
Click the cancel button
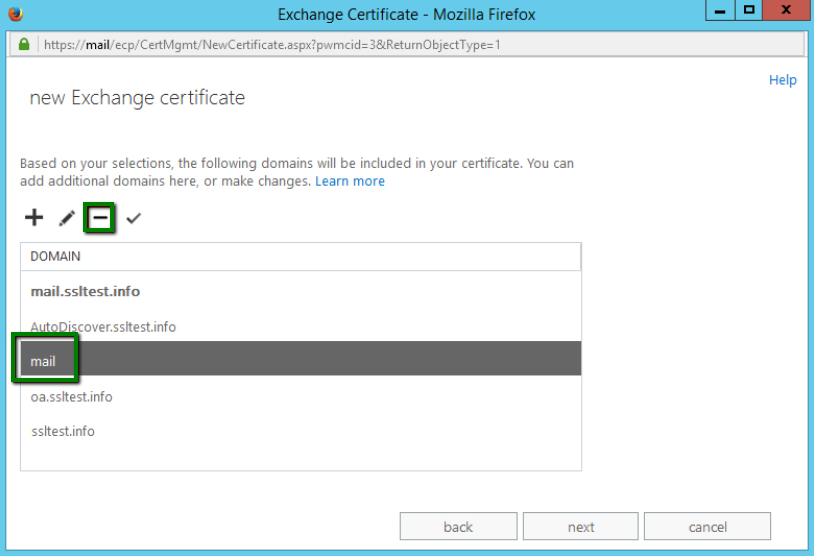point(707,526)
